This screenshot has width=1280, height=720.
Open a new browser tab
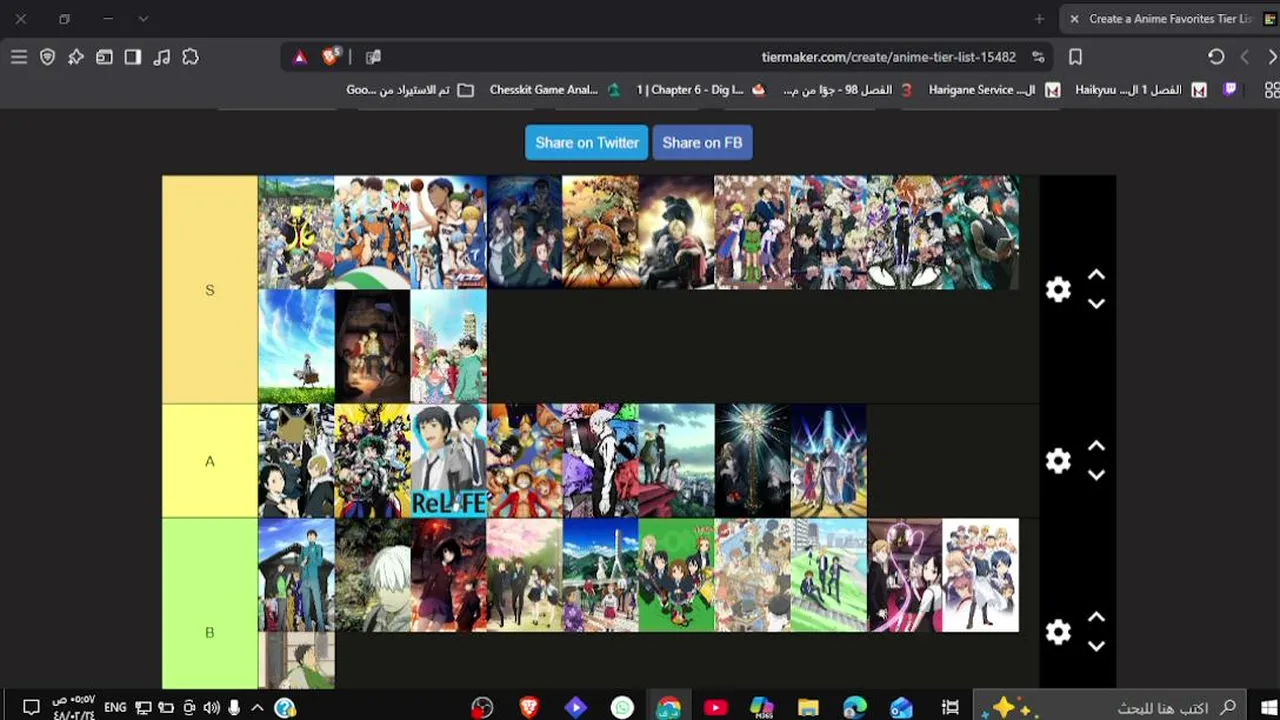(x=1039, y=19)
